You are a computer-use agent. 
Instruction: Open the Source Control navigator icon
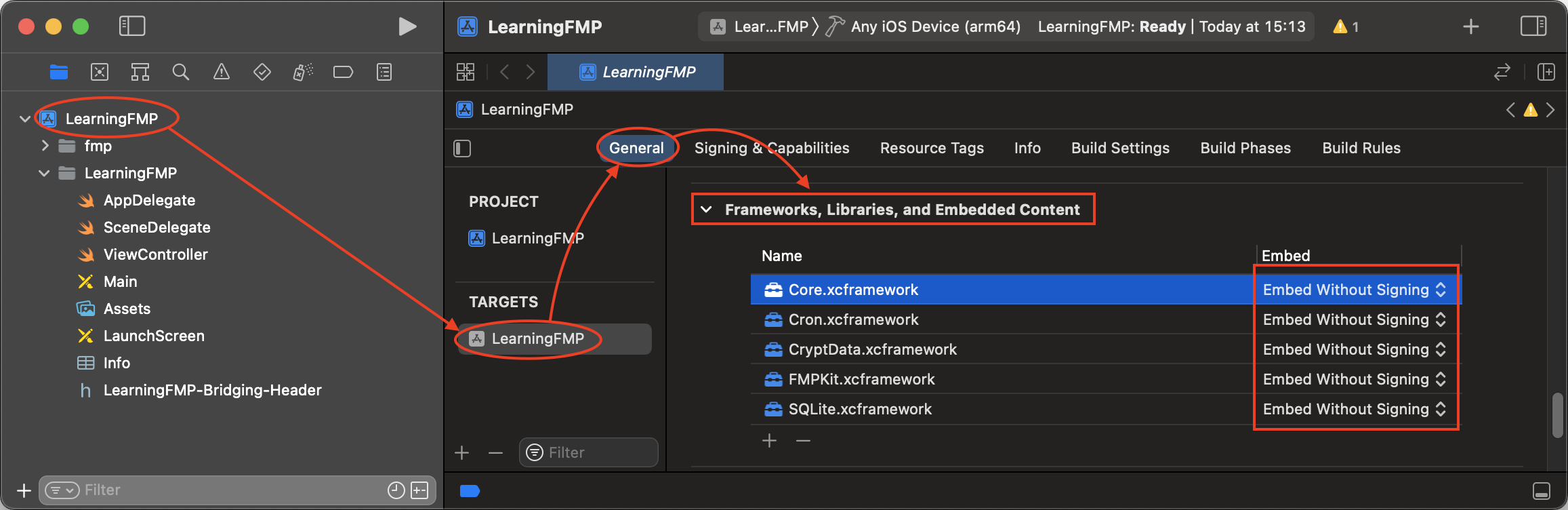tap(100, 72)
